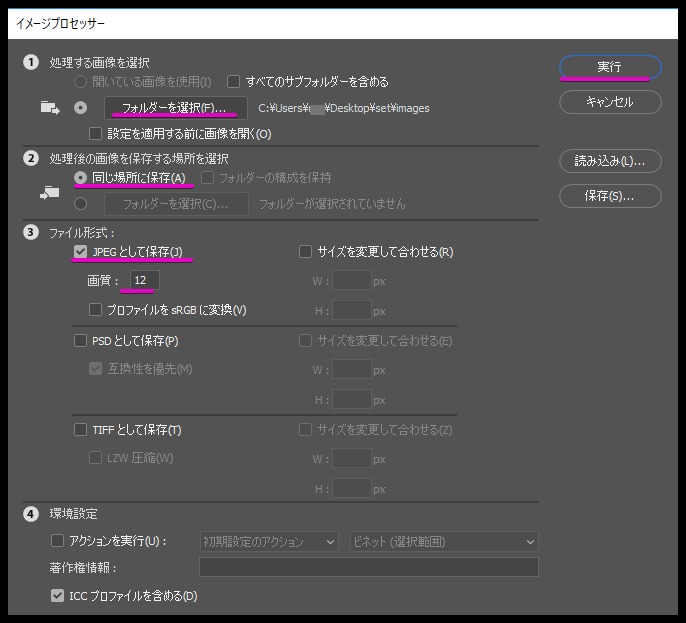This screenshot has height=623, width=686.
Task: Click the 実行 (Run) button
Action: tap(609, 67)
